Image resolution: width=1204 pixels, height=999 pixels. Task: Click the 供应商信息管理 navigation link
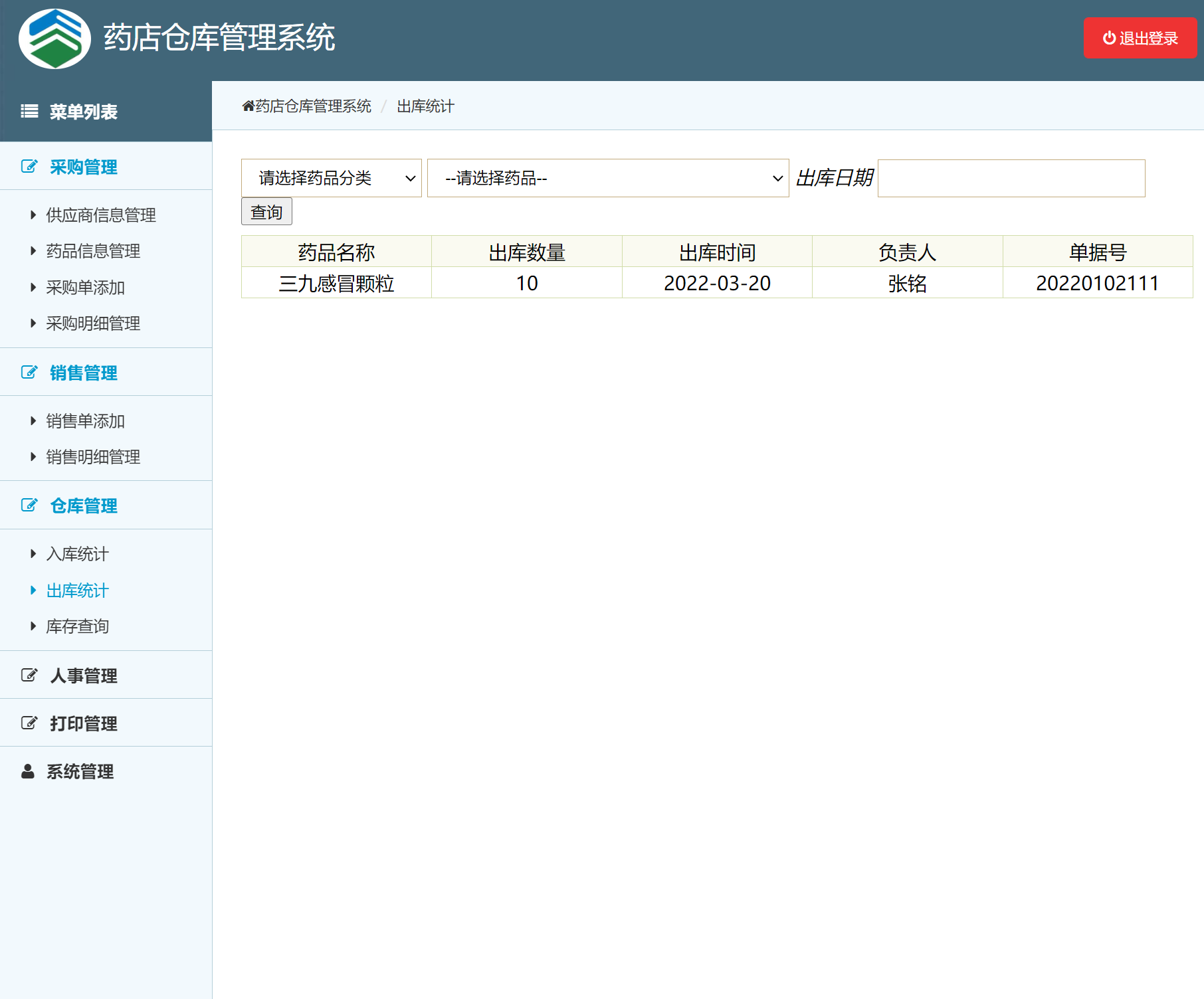point(101,215)
